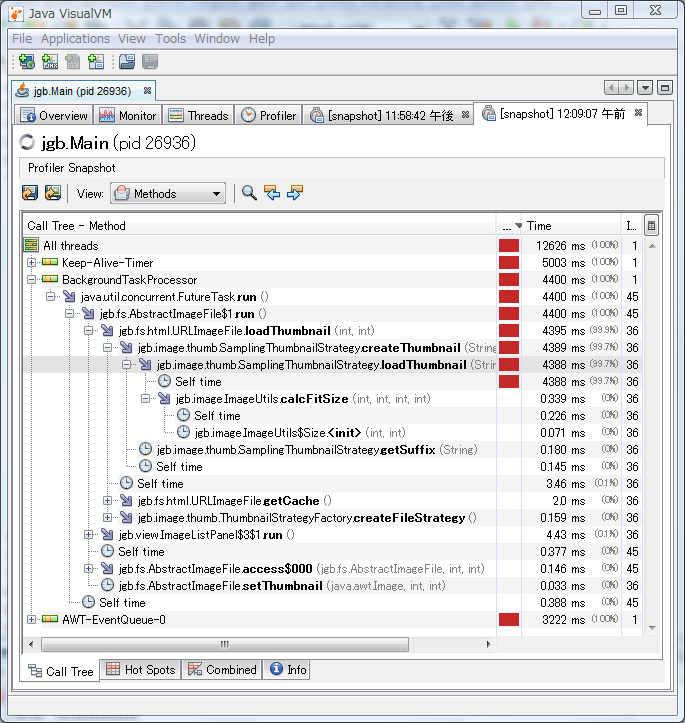685x723 pixels.
Task: Click the horizontal scrollbar left arrow
Action: pyautogui.click(x=31, y=644)
